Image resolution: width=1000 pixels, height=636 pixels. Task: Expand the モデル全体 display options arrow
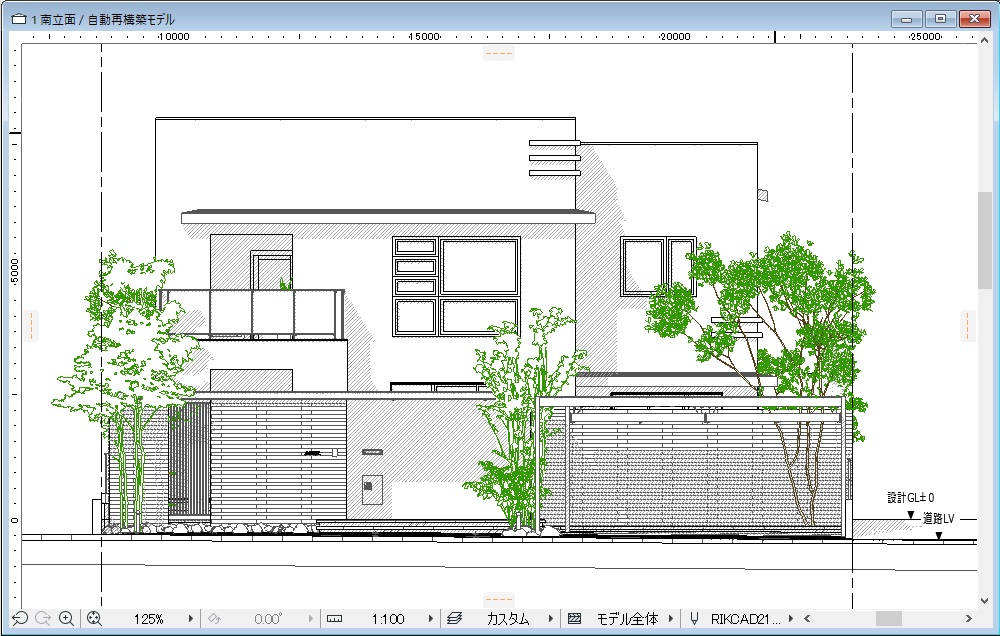click(x=670, y=619)
